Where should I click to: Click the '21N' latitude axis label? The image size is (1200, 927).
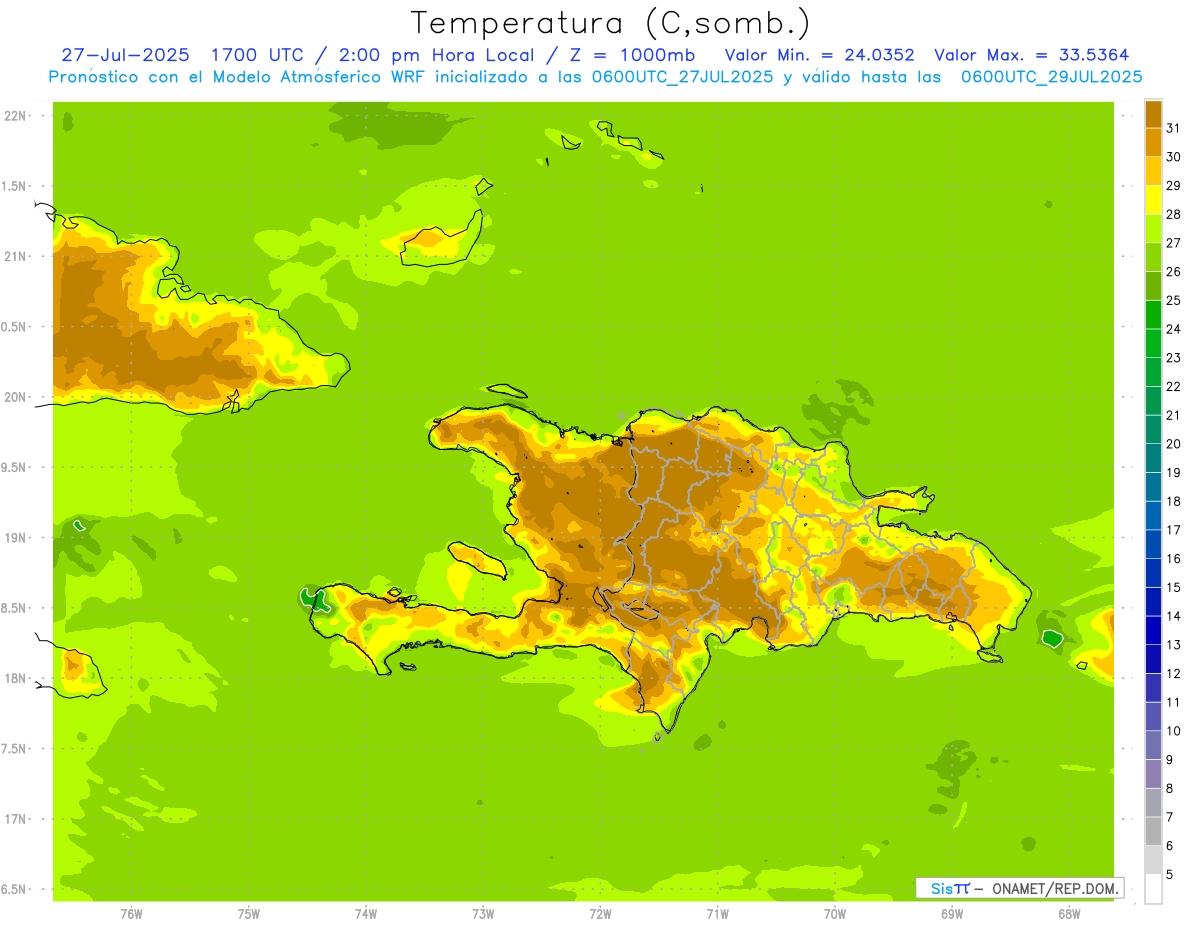click(x=15, y=256)
